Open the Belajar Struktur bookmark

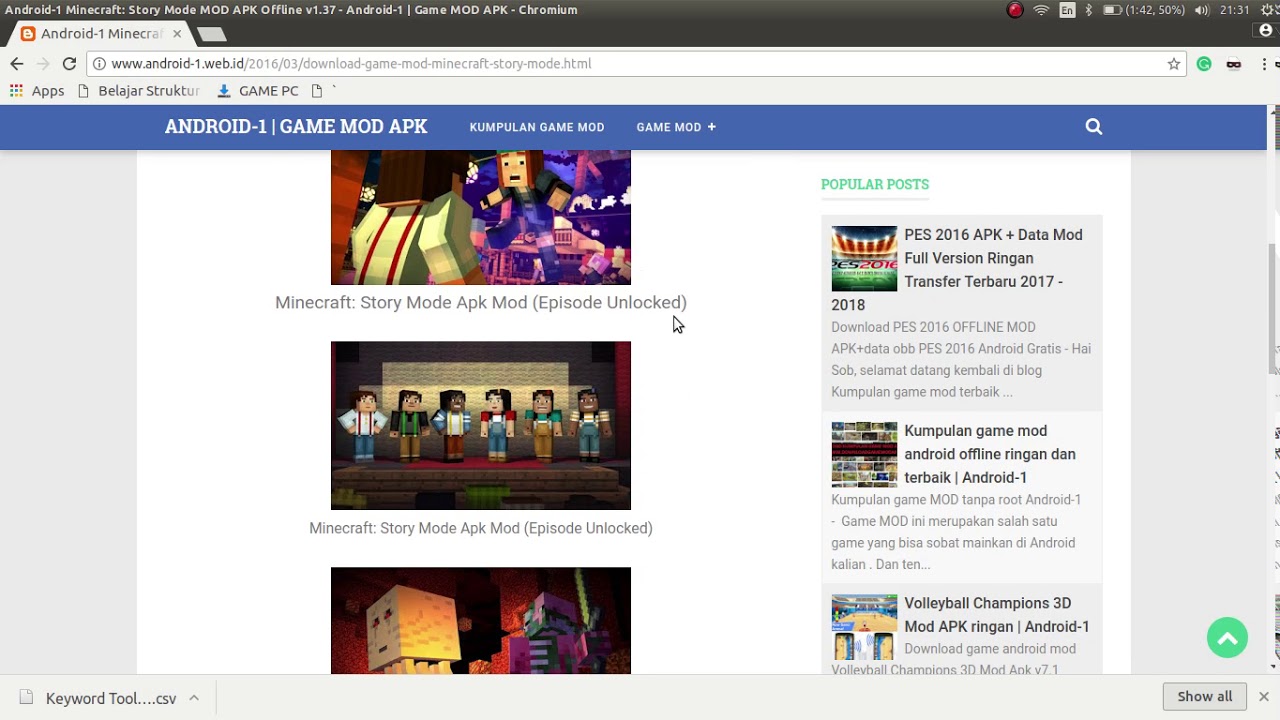(x=139, y=90)
